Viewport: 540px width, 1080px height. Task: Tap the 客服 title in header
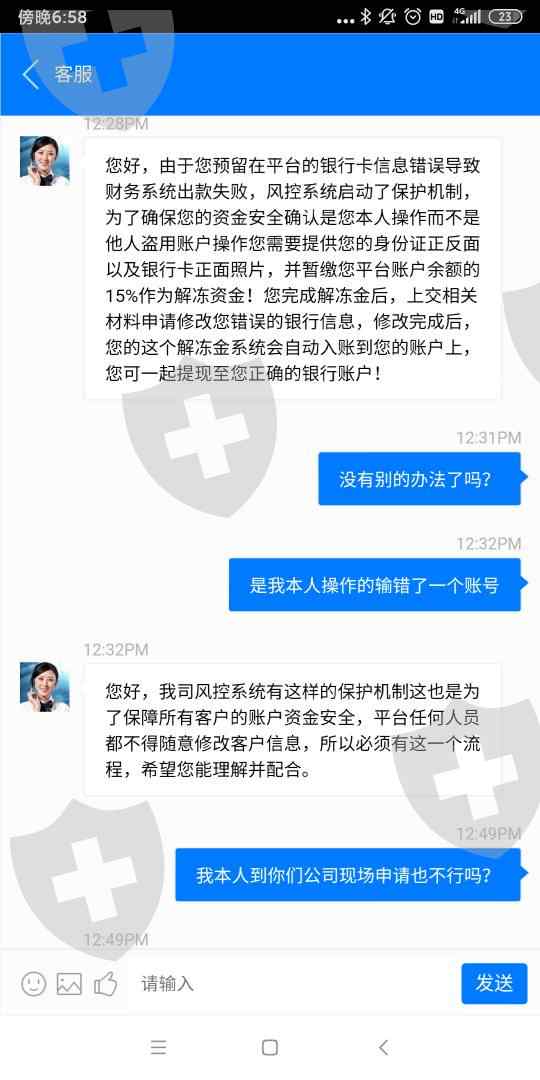[74, 74]
